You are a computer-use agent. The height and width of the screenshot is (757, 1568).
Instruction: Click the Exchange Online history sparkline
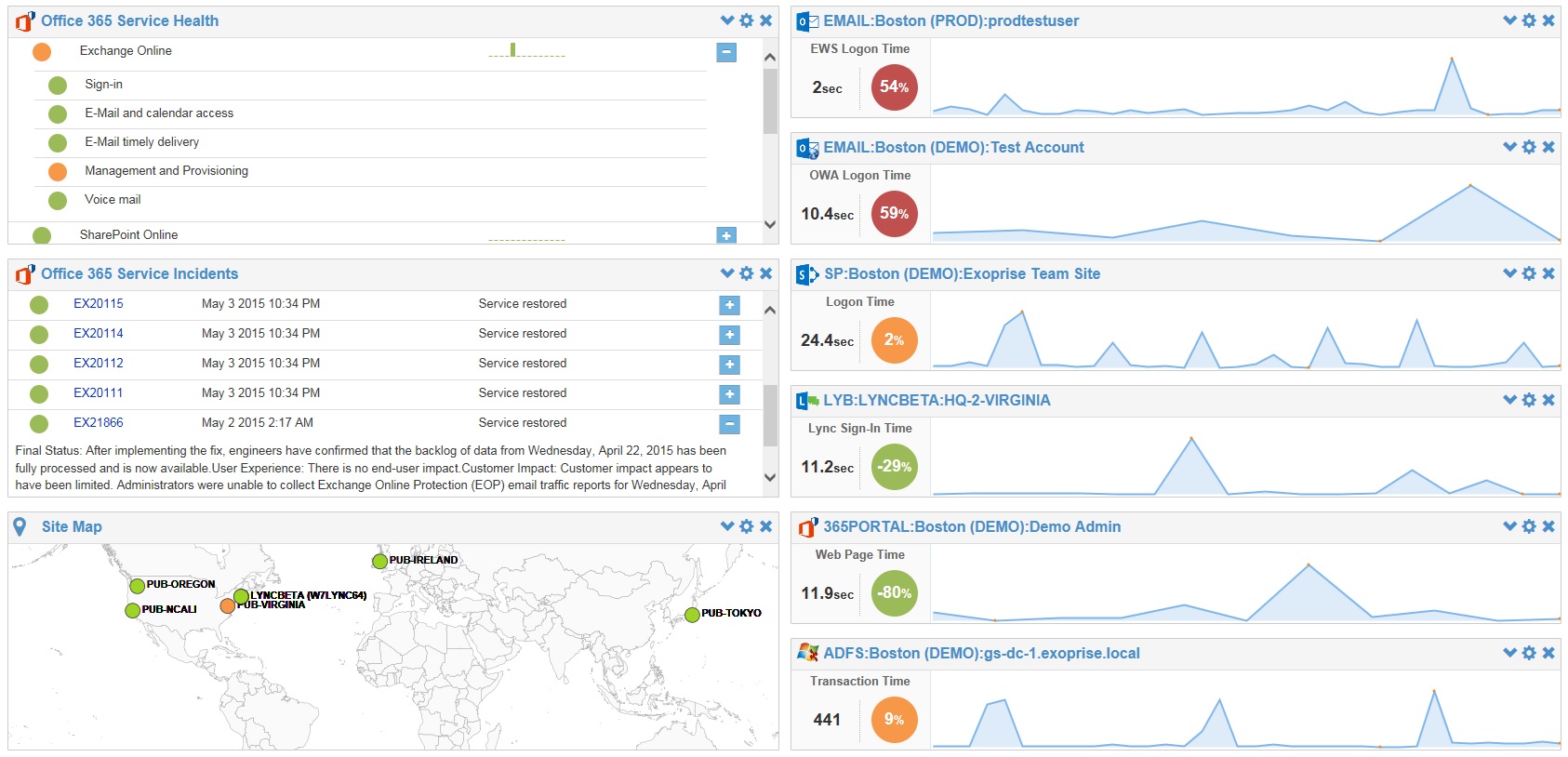pyautogui.click(x=526, y=50)
